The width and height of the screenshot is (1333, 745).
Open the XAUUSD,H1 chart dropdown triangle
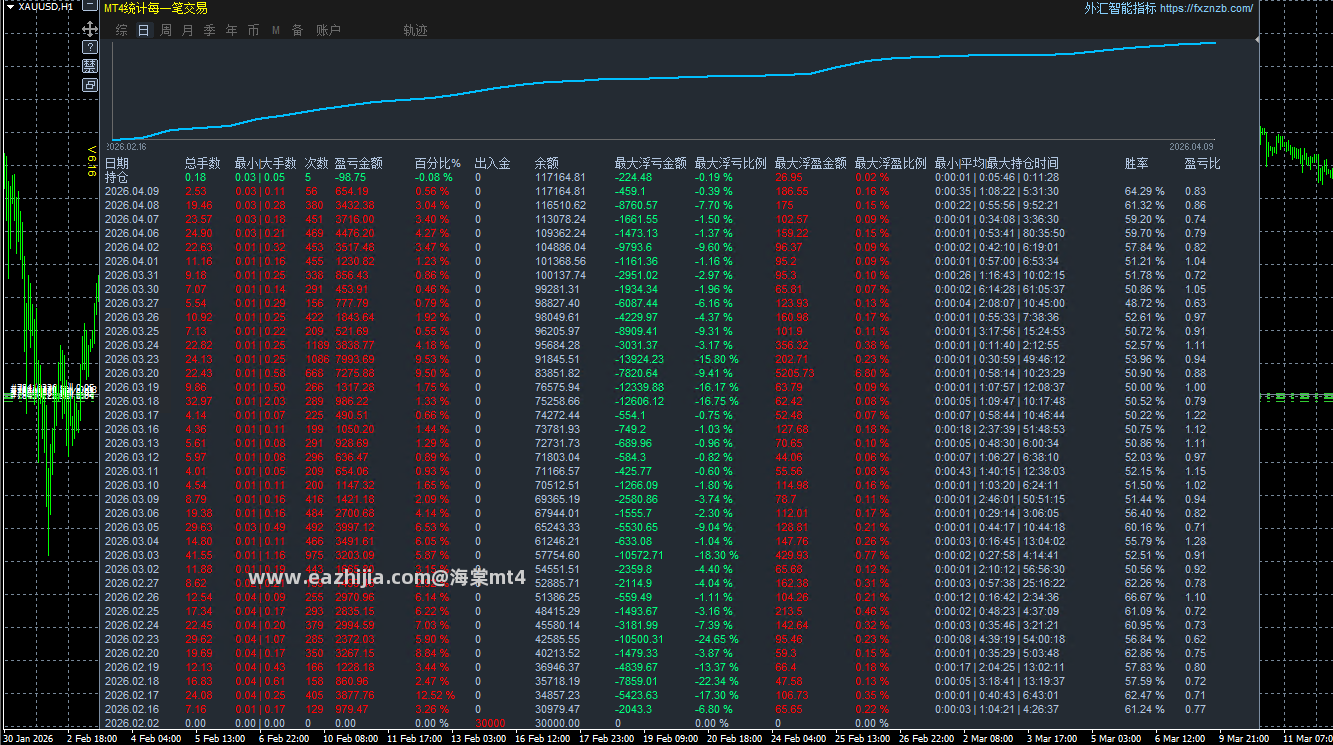tap(10, 6)
